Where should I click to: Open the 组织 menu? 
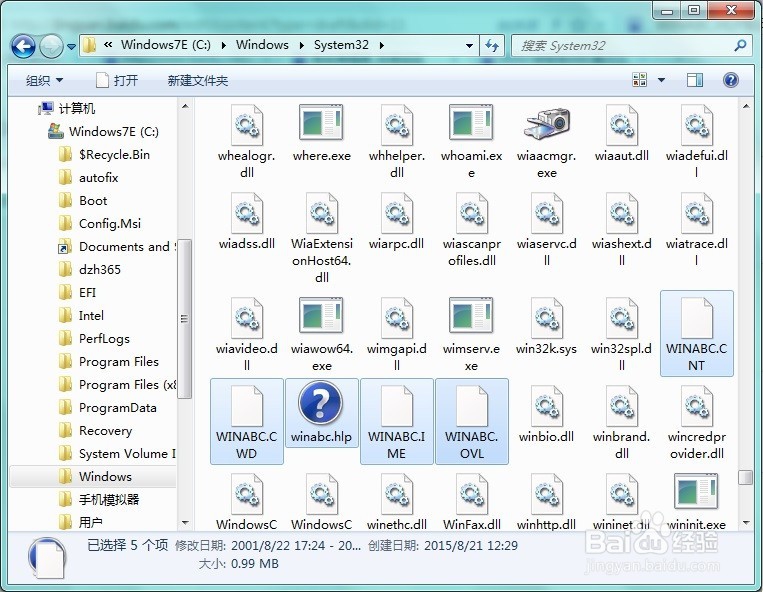click(x=44, y=80)
